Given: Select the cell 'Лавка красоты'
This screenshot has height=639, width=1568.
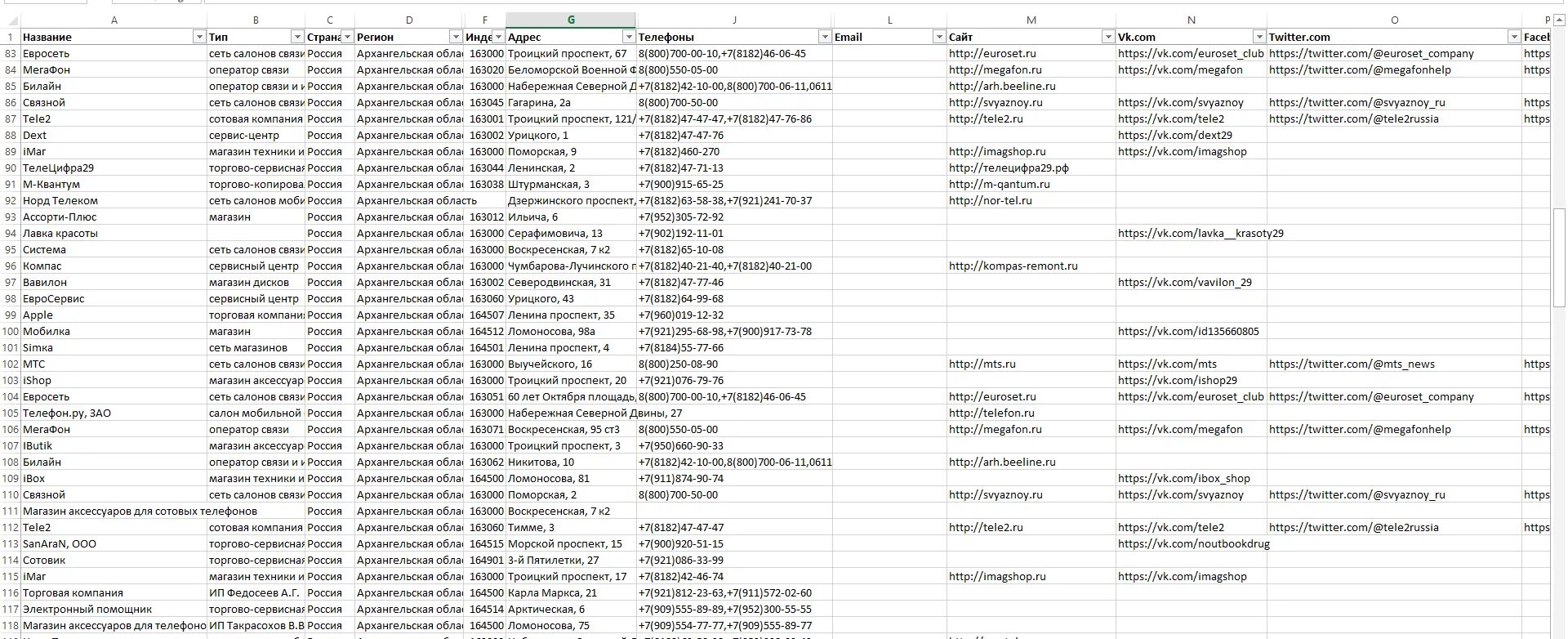Looking at the screenshot, I should click(114, 233).
